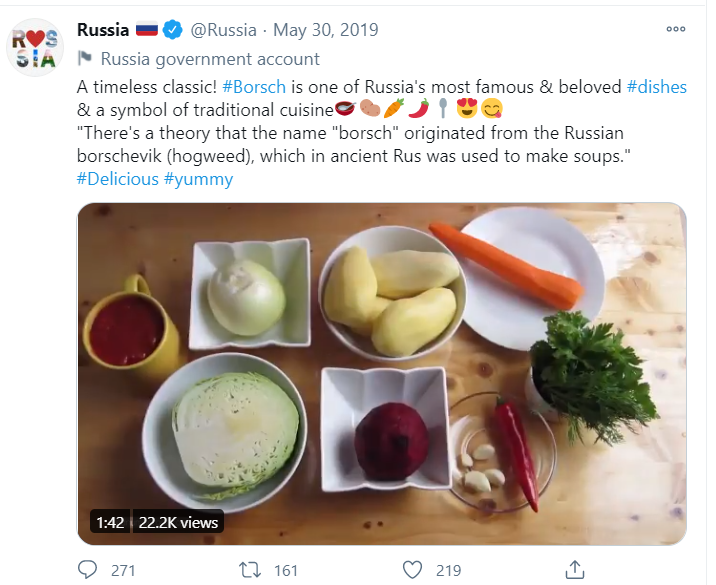Click the government account flag icon
The width and height of the screenshot is (716, 585).
pyautogui.click(x=85, y=59)
